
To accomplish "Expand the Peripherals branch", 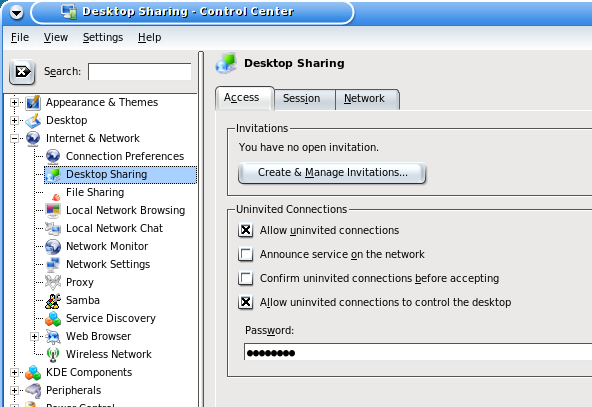I will point(14,390).
